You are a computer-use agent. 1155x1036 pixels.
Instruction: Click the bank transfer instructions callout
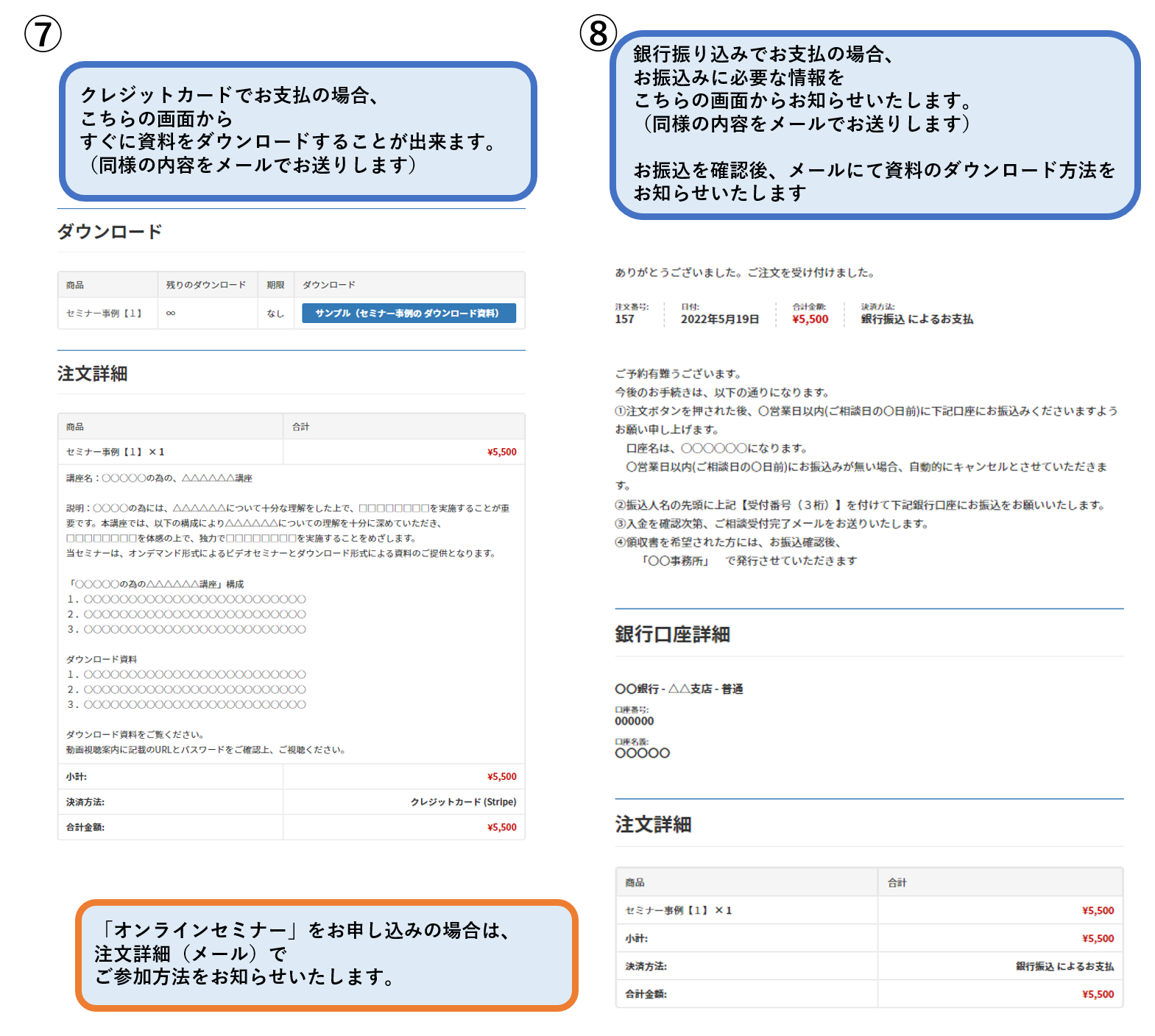point(874,124)
